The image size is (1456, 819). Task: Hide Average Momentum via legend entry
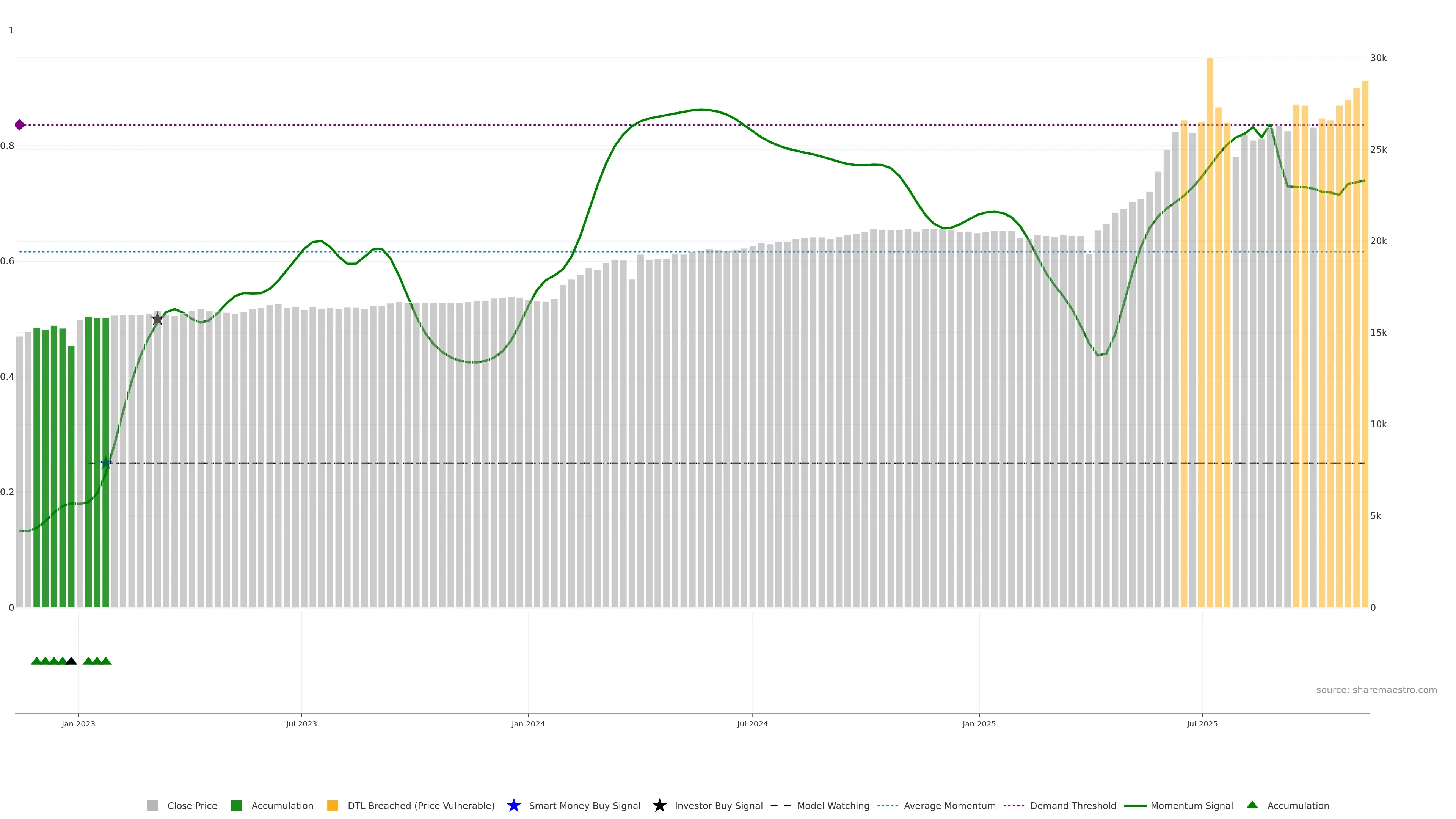949,805
